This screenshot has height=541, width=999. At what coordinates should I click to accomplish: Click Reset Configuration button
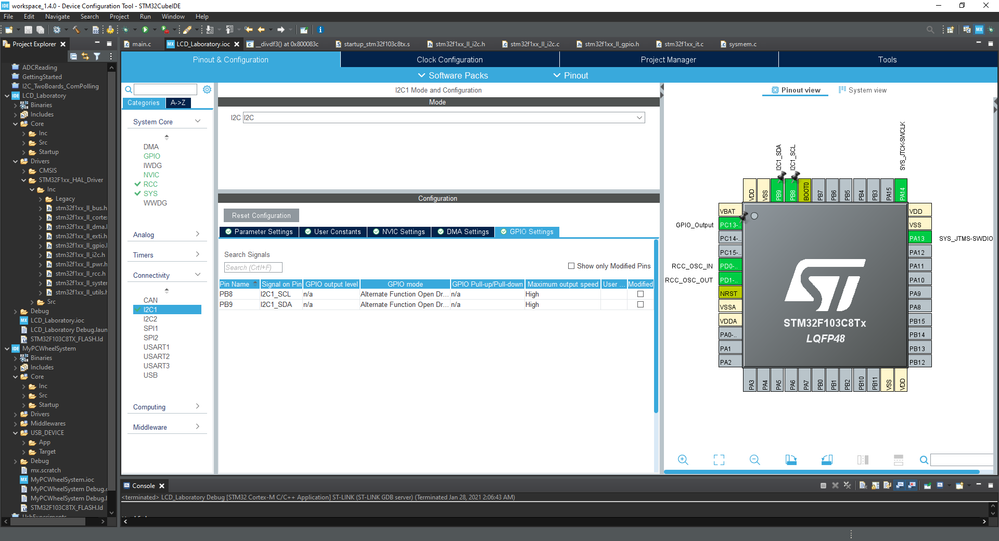pyautogui.click(x=261, y=215)
